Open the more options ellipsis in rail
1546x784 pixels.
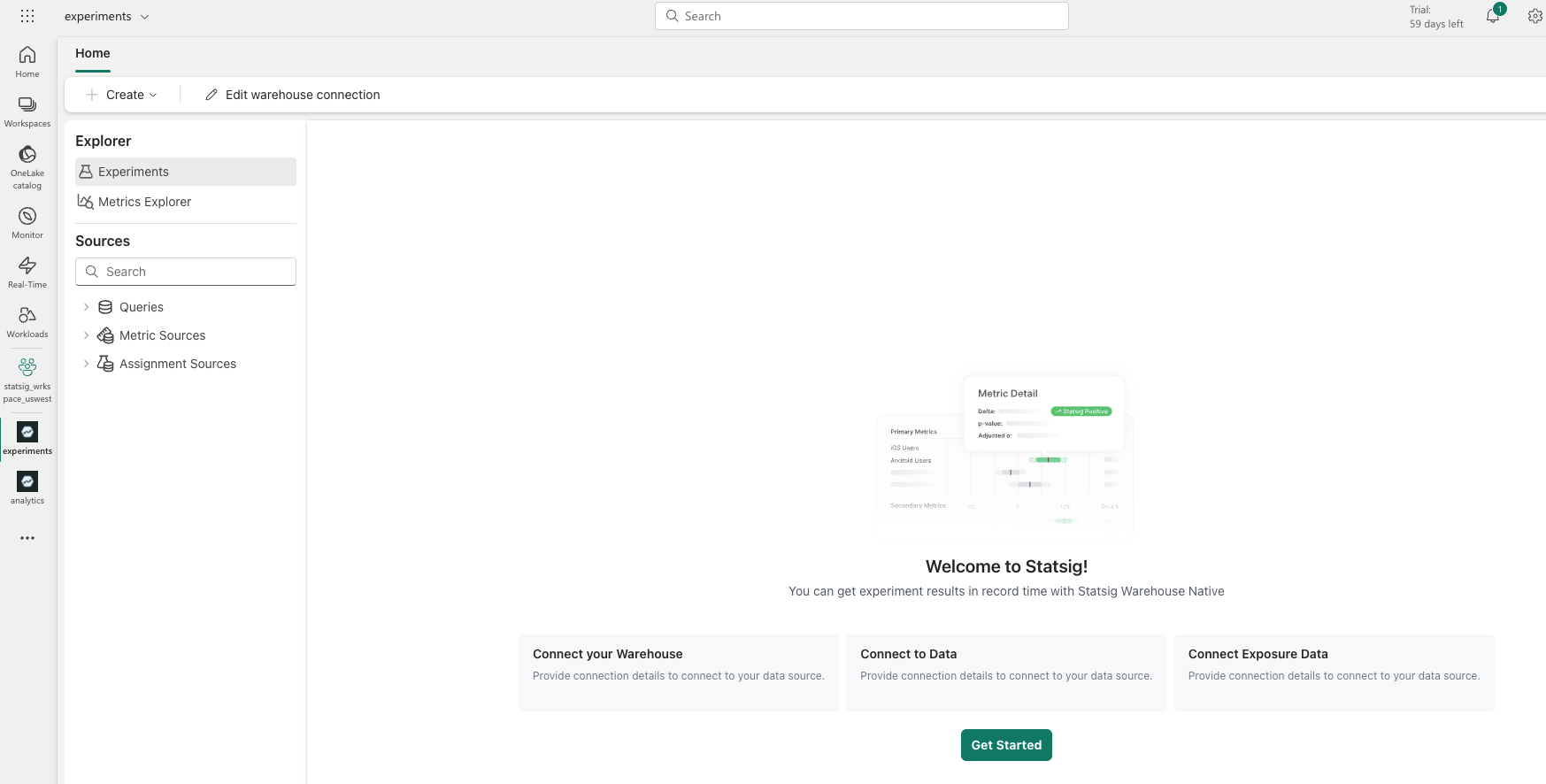27,538
